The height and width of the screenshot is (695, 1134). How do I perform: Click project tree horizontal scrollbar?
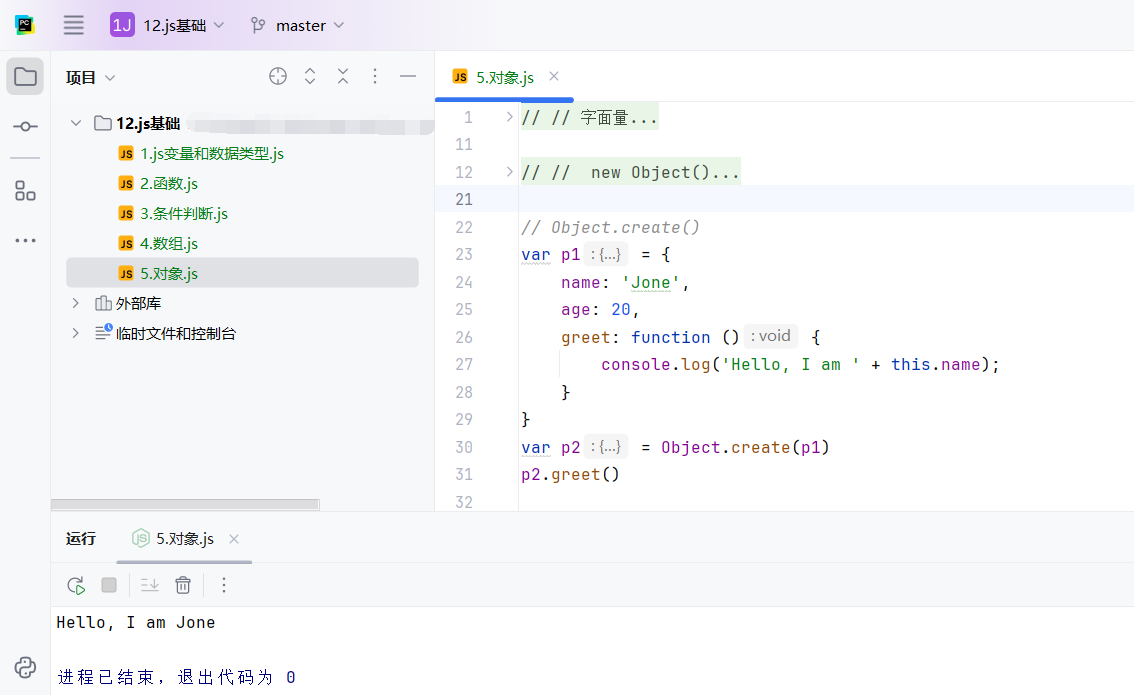pyautogui.click(x=185, y=504)
